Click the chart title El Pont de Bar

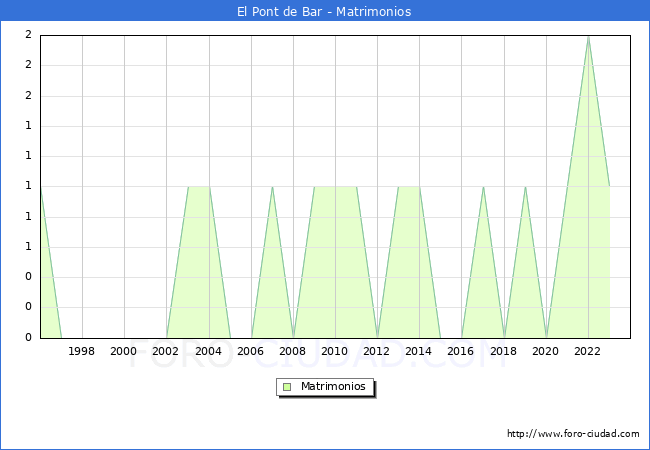[x=324, y=12]
